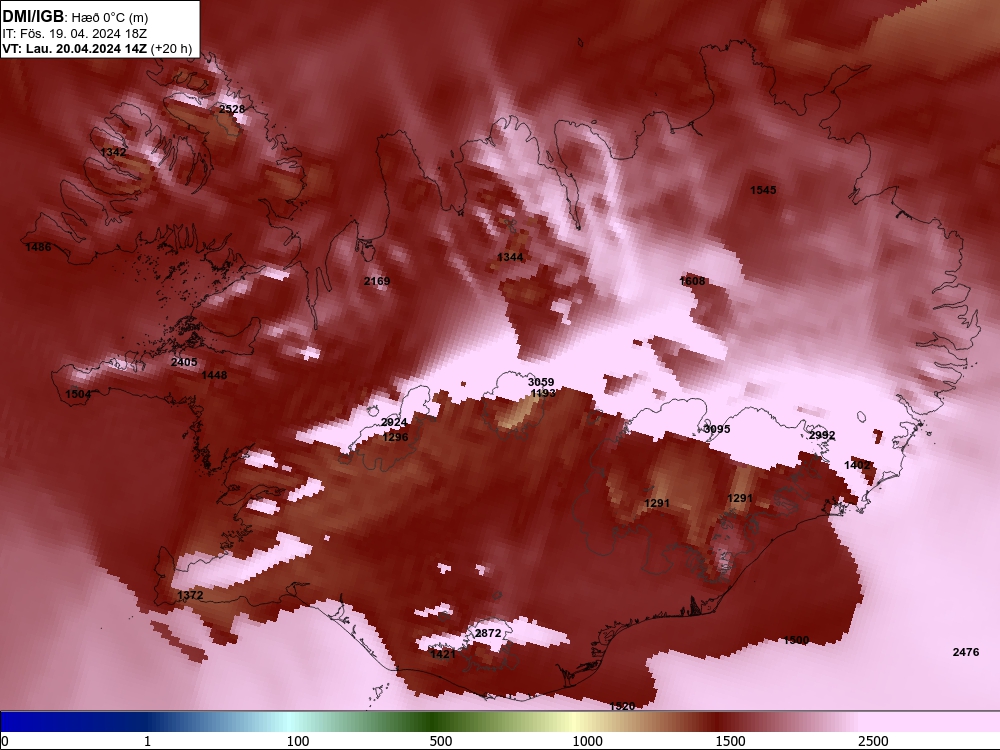Image resolution: width=1000 pixels, height=750 pixels.
Task: Click the map value 3059
Action: 541,382
